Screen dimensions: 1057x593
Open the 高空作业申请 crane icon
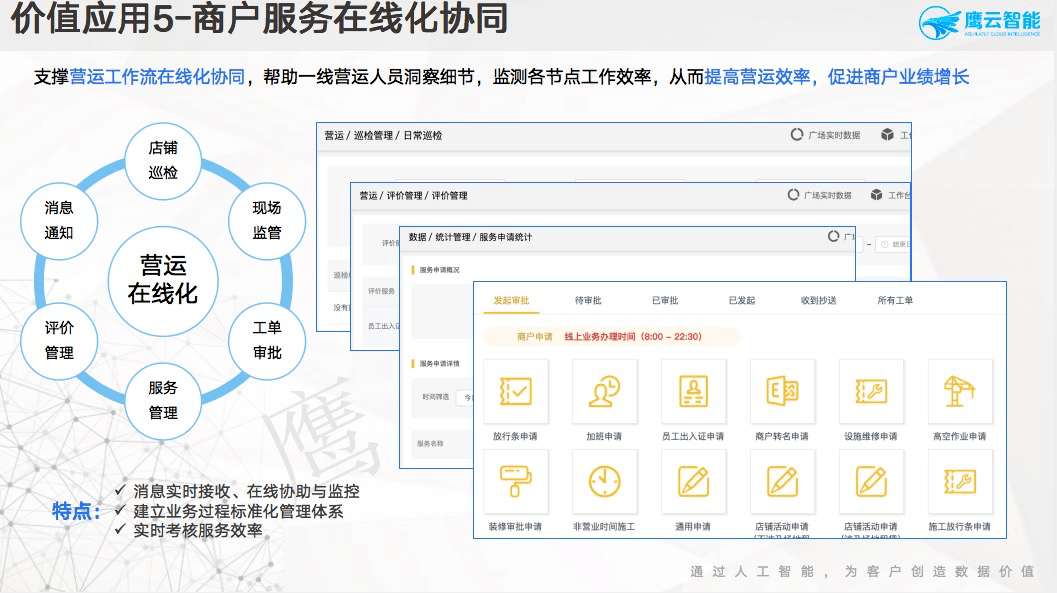[961, 392]
